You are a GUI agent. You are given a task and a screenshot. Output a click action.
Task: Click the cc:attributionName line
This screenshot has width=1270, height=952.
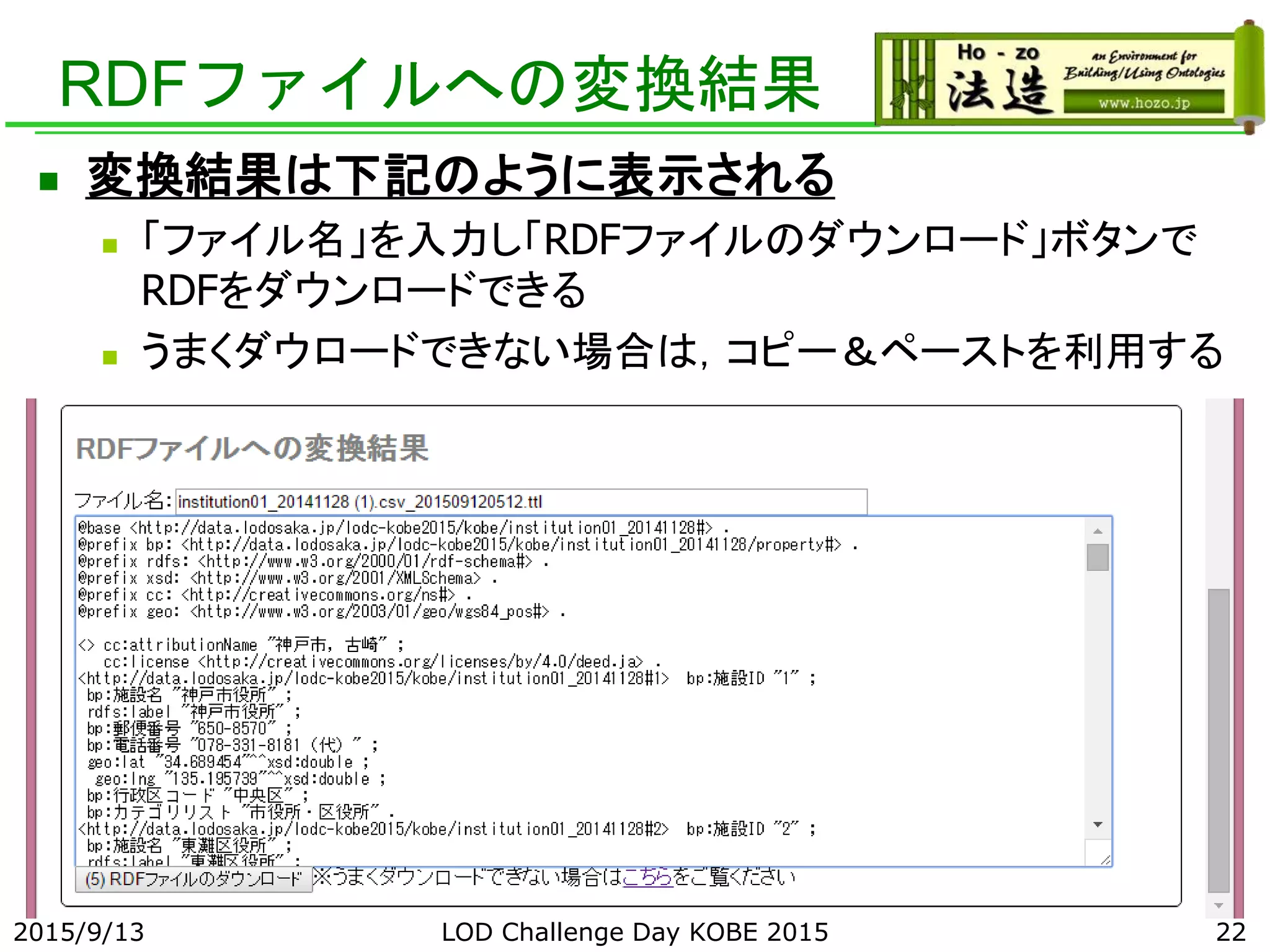(242, 645)
